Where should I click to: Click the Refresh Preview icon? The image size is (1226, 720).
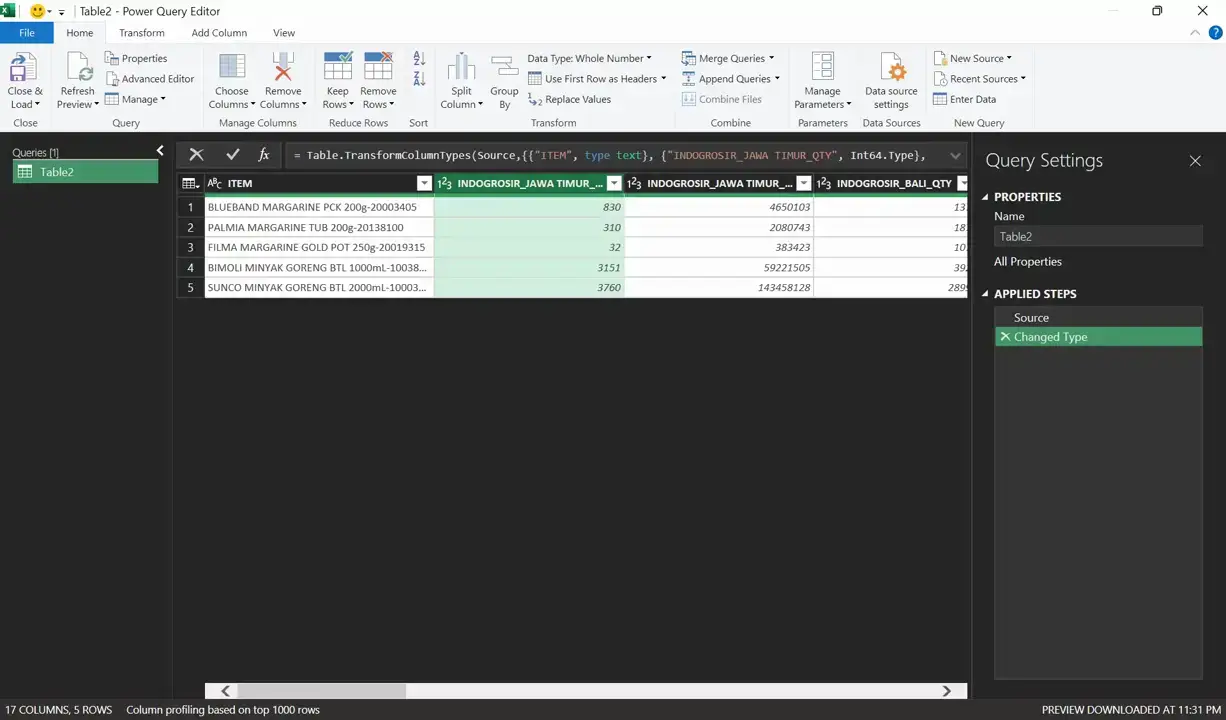[77, 67]
